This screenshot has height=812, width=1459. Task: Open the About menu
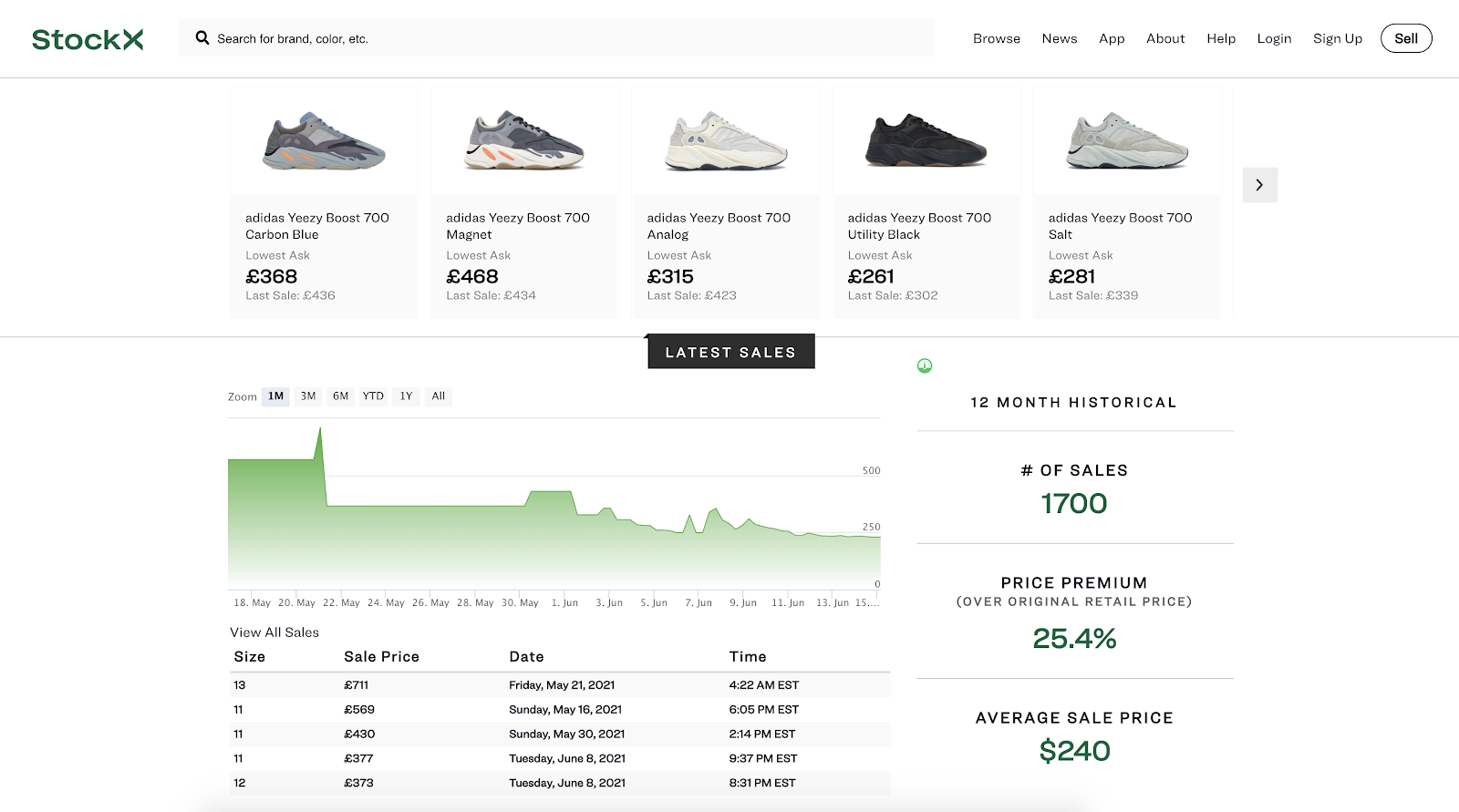point(1165,38)
